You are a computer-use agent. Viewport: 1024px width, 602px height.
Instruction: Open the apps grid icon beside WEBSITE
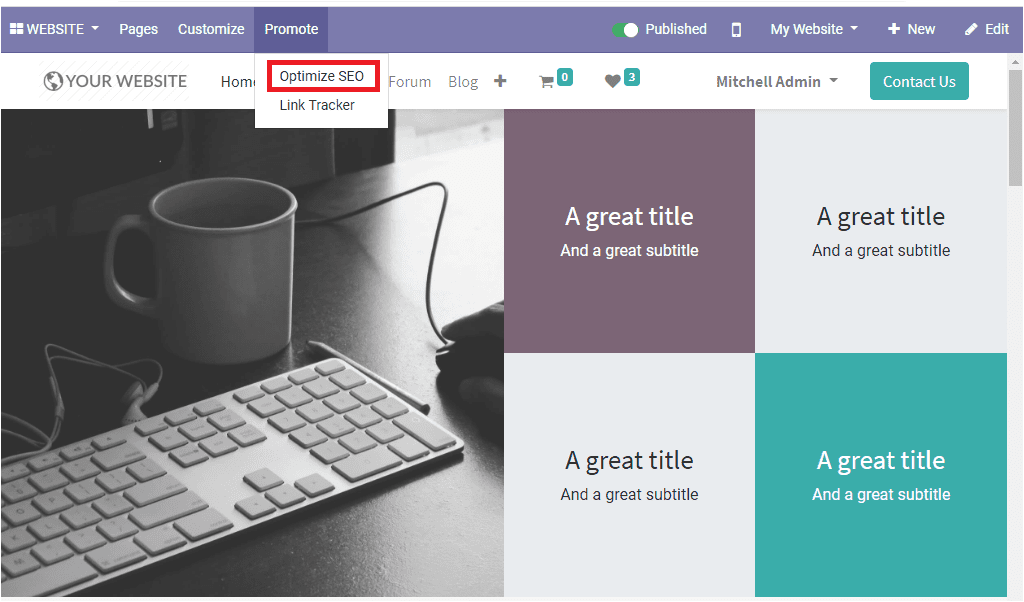(16, 29)
